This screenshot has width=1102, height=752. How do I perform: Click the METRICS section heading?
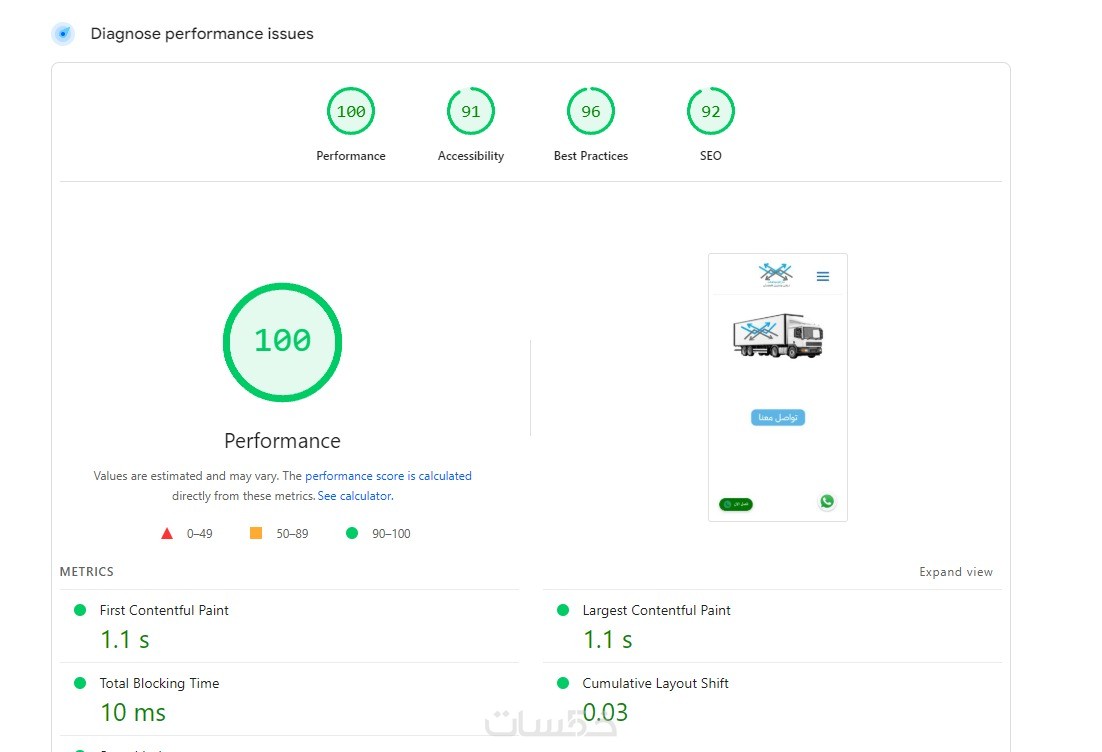click(x=86, y=571)
